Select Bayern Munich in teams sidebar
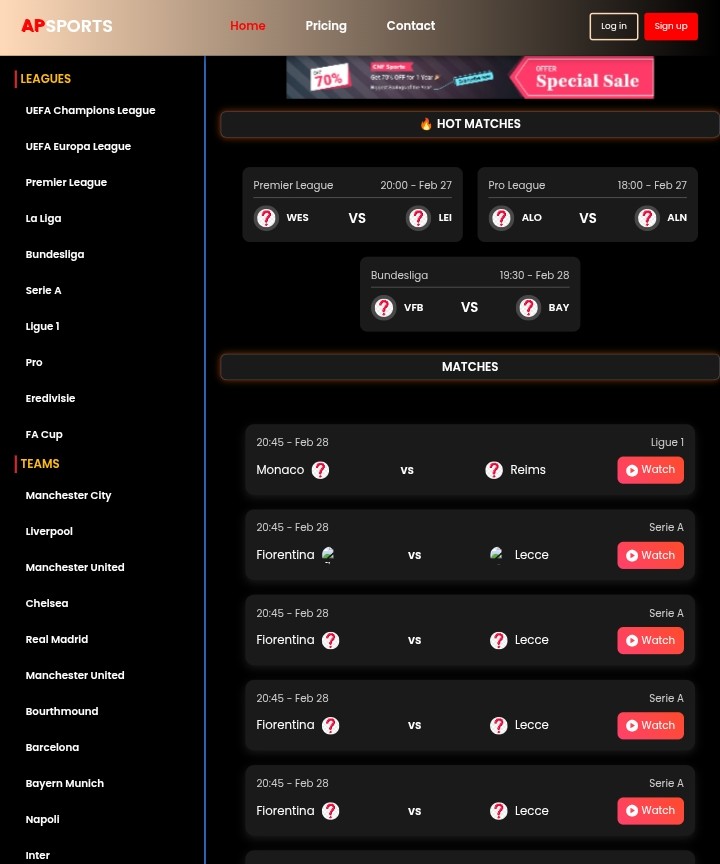 click(x=64, y=784)
